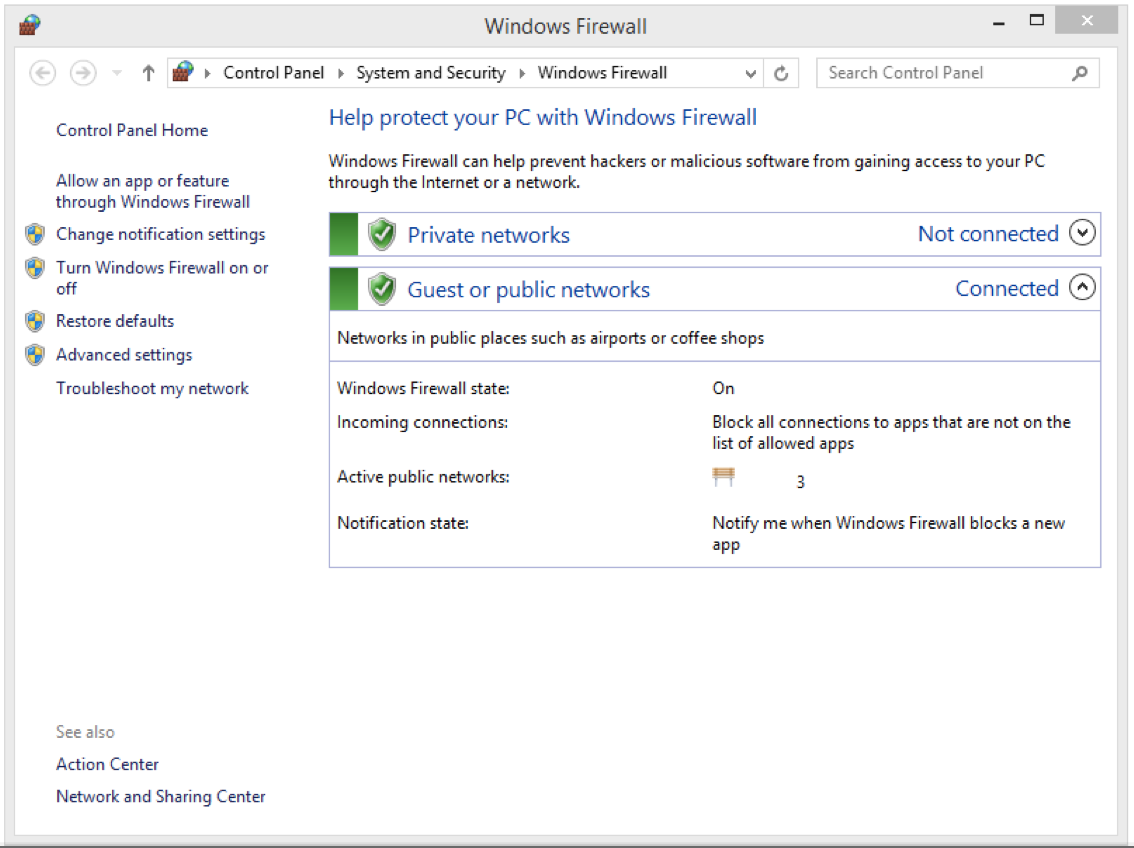Click Windows Firewall title bar icon

click(30, 25)
